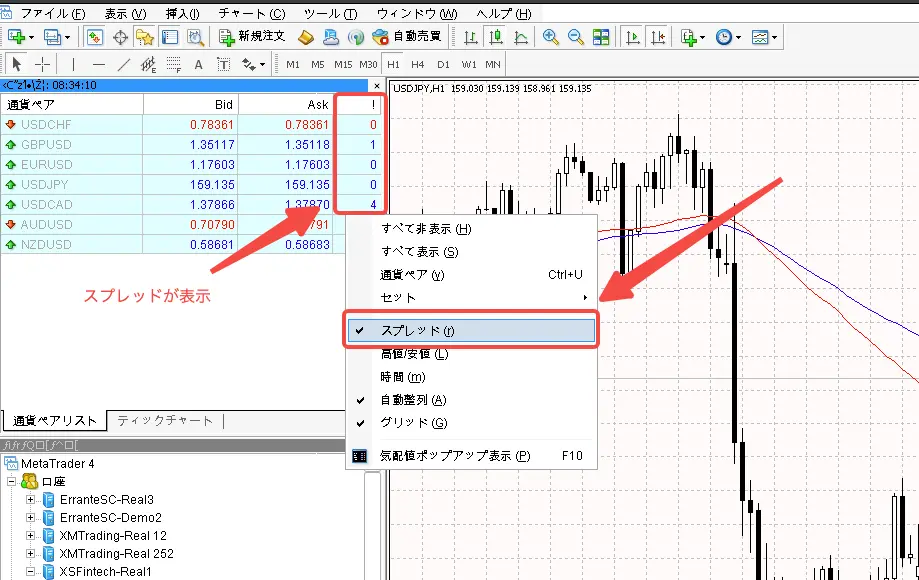This screenshot has width=919, height=580.
Task: Expand the ErranteSC-Real3 account node
Action: (x=31, y=500)
